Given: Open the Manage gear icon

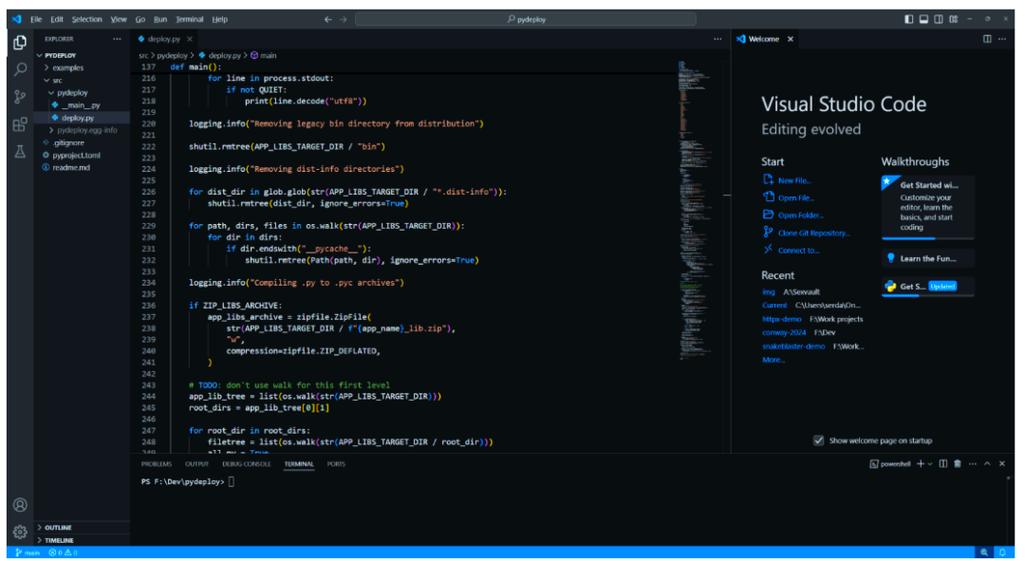Looking at the screenshot, I should 19,532.
